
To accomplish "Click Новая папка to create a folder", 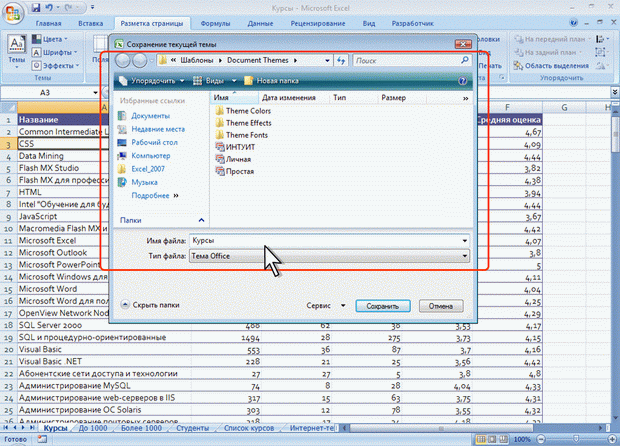I will point(272,81).
